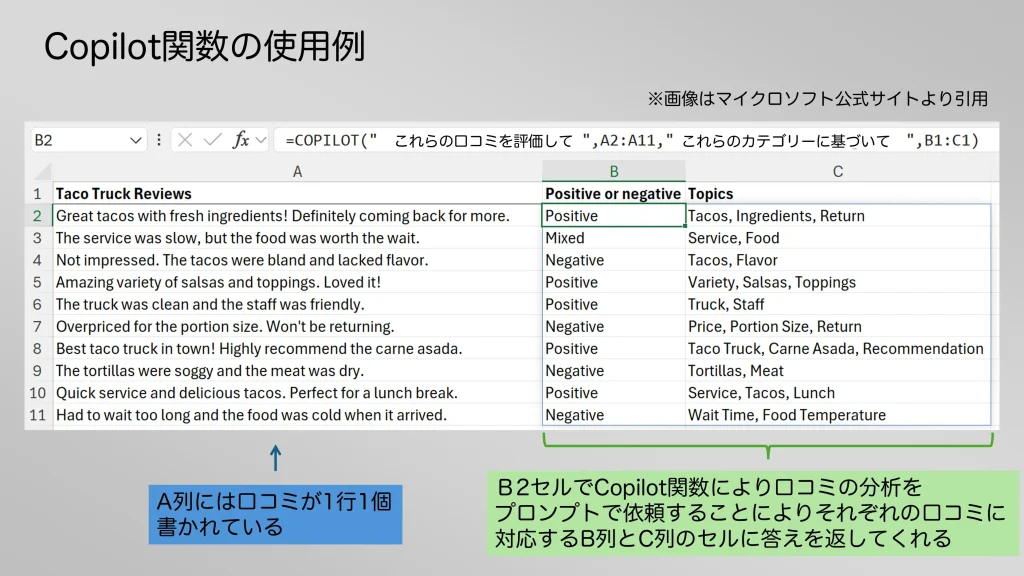1024x576 pixels.
Task: Select row 6 header
Action: coord(38,305)
